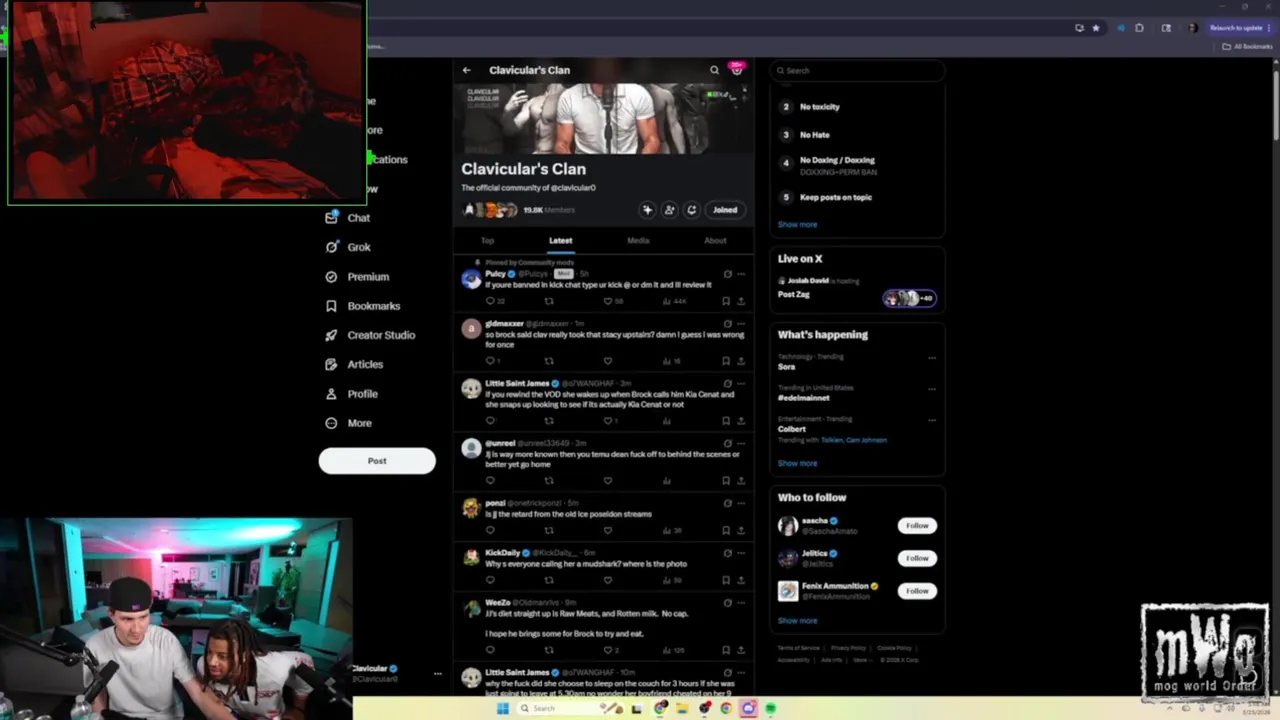The image size is (1280, 720).
Task: Bookmark KickDaily's post
Action: [726, 580]
